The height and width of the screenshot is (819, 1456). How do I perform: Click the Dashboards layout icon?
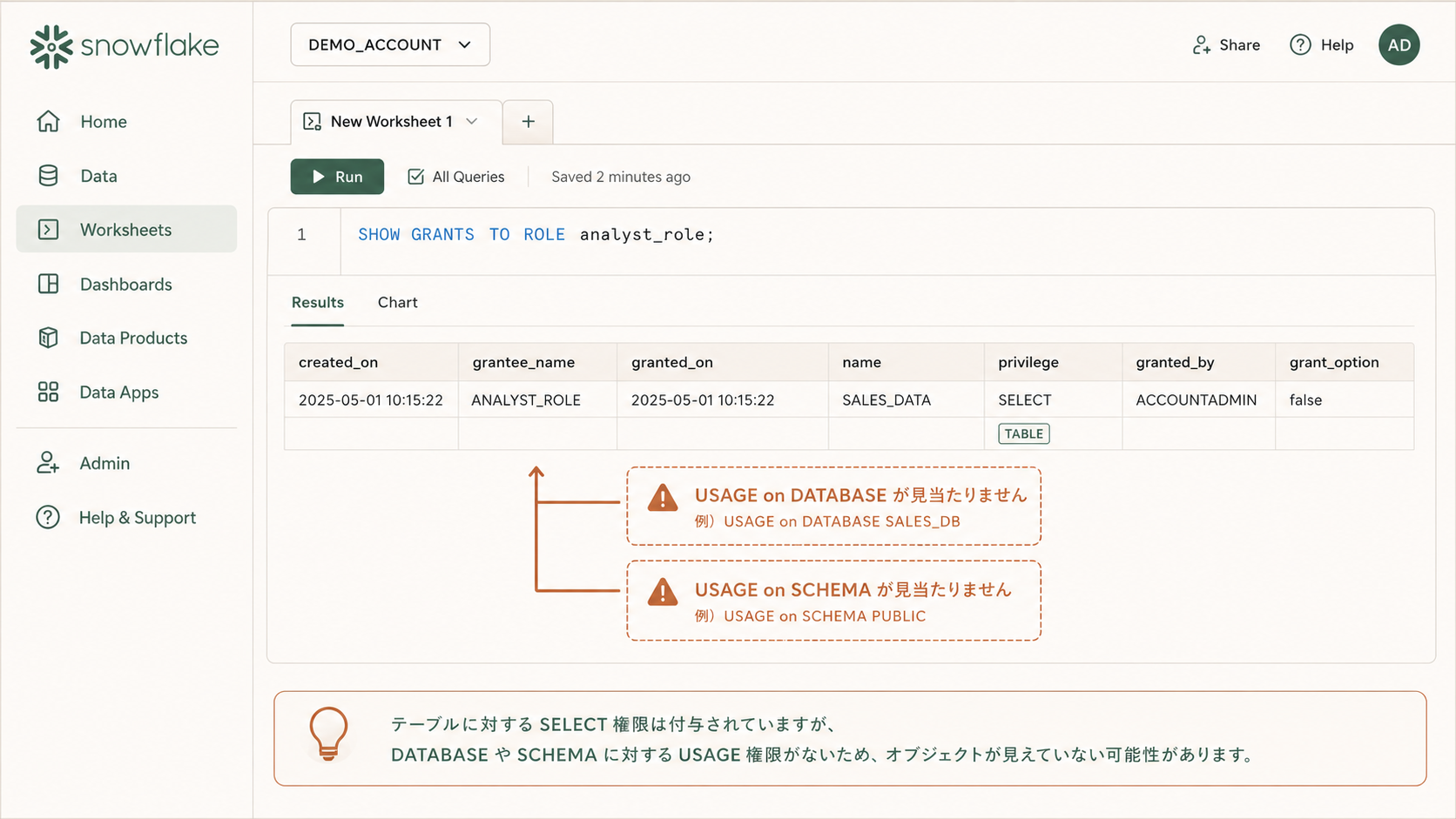click(49, 284)
